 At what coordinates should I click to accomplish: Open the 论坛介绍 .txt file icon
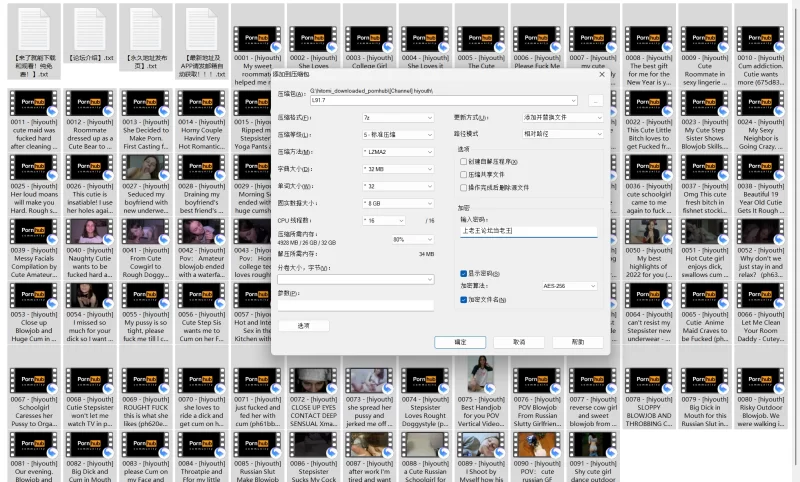(91, 31)
